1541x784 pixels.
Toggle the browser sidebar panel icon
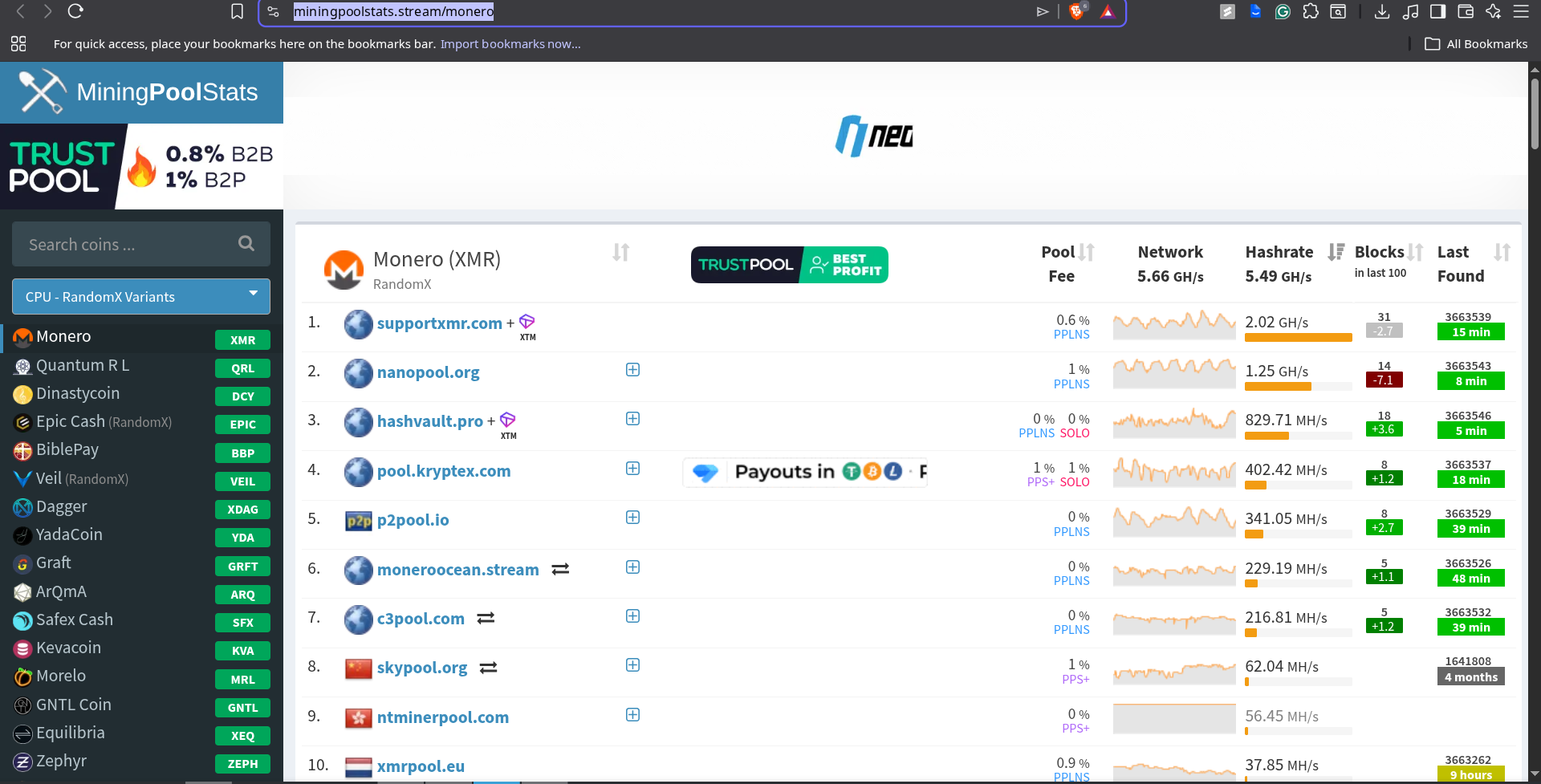tap(1437, 11)
